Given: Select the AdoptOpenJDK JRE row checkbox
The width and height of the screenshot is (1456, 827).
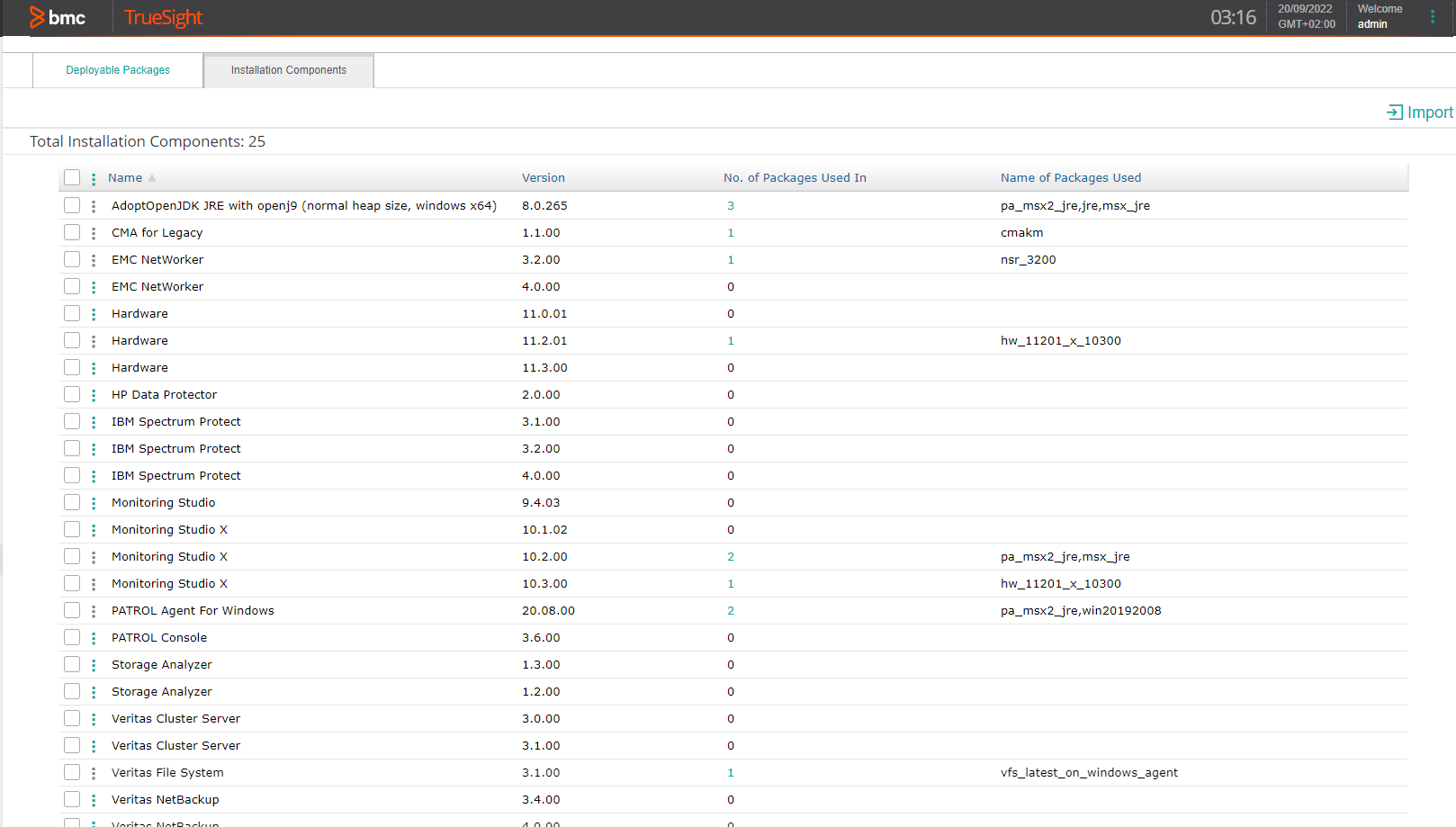Looking at the screenshot, I should point(72,206).
